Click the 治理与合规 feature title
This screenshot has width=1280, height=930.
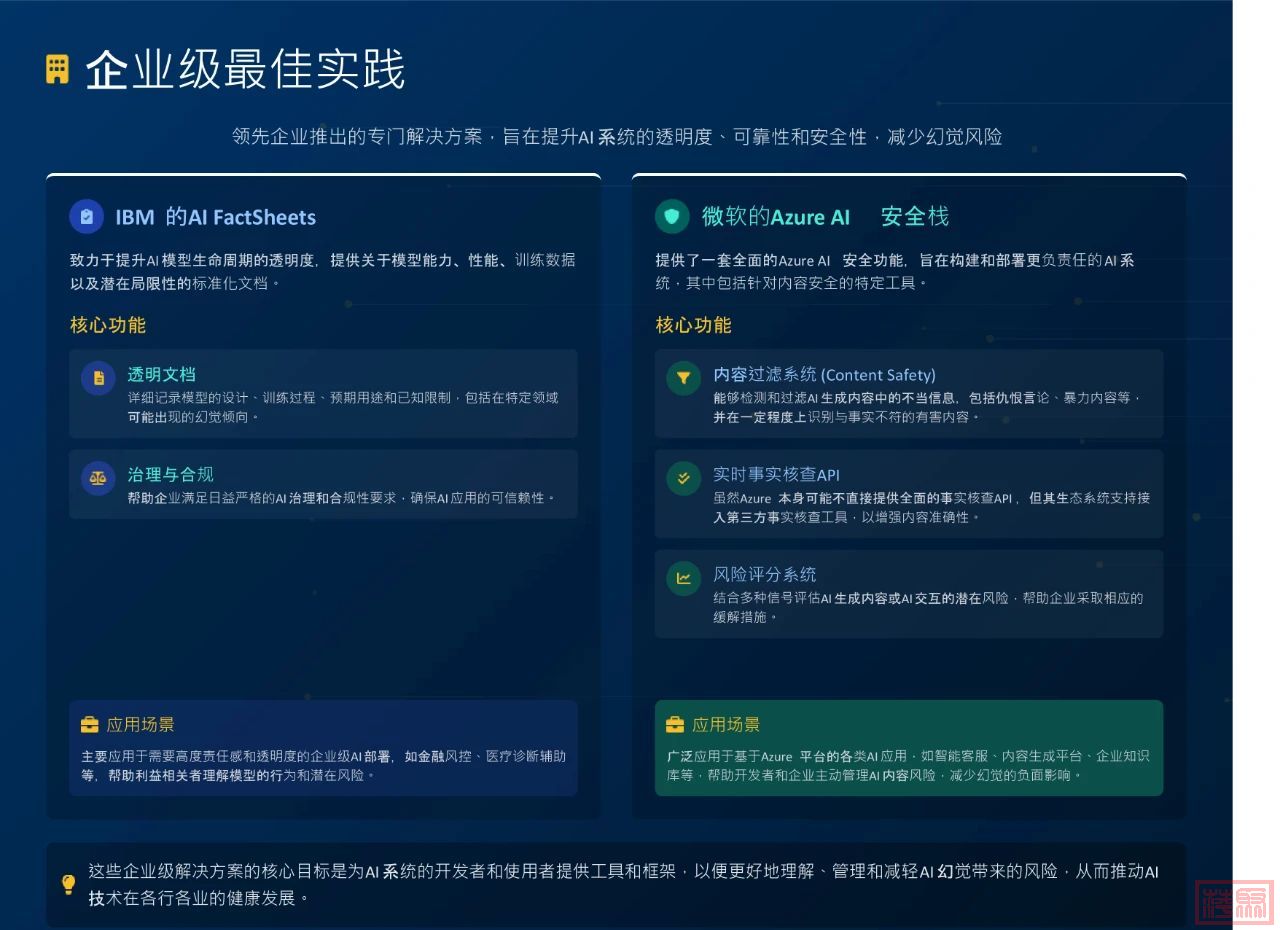170,475
